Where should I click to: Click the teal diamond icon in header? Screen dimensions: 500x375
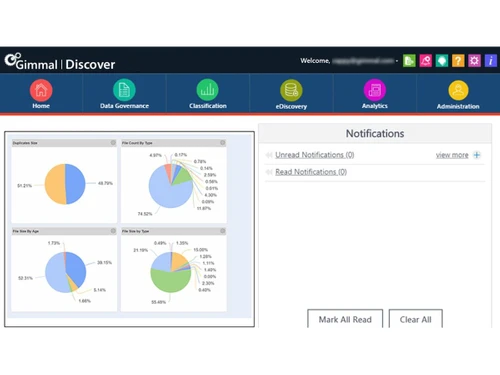pos(442,61)
